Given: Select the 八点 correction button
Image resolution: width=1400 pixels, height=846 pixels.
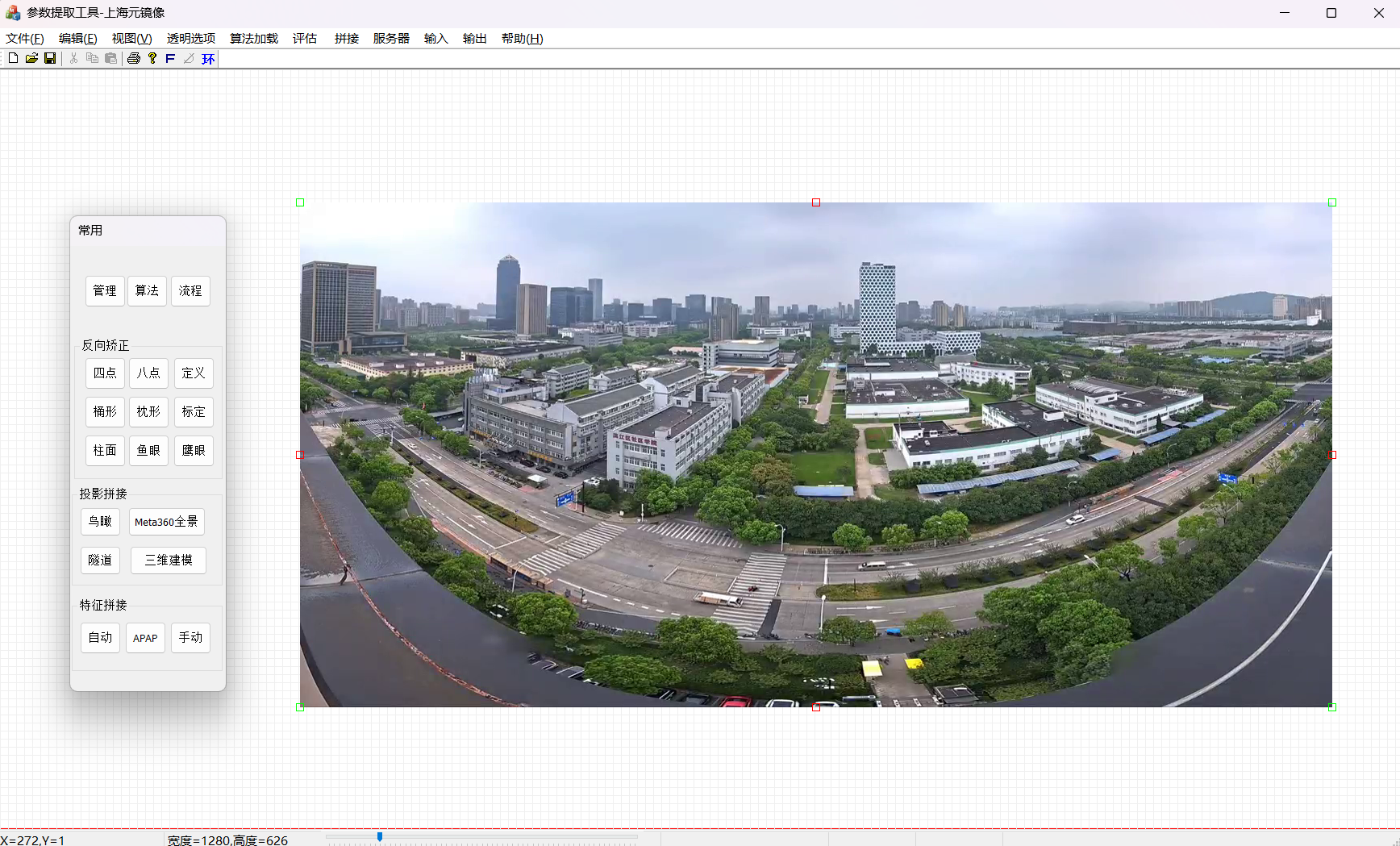Looking at the screenshot, I should [148, 373].
